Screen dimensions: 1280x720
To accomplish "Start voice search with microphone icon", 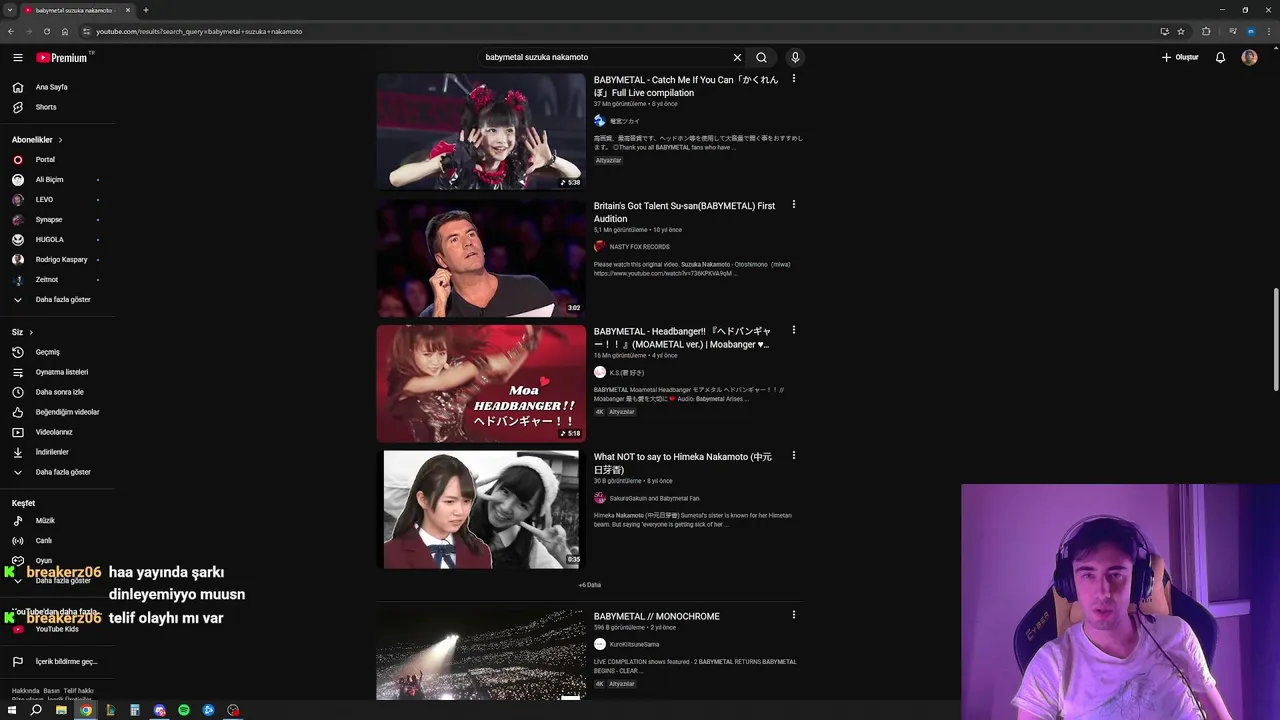I will pyautogui.click(x=795, y=57).
